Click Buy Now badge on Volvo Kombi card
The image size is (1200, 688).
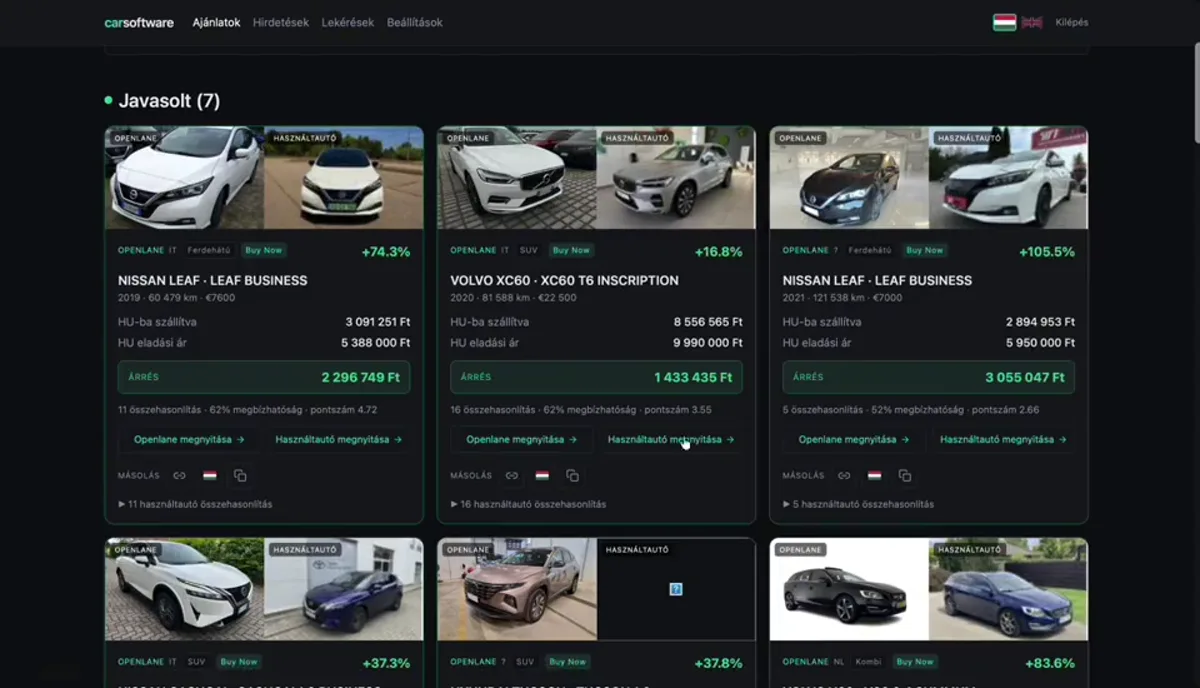pyautogui.click(x=915, y=662)
